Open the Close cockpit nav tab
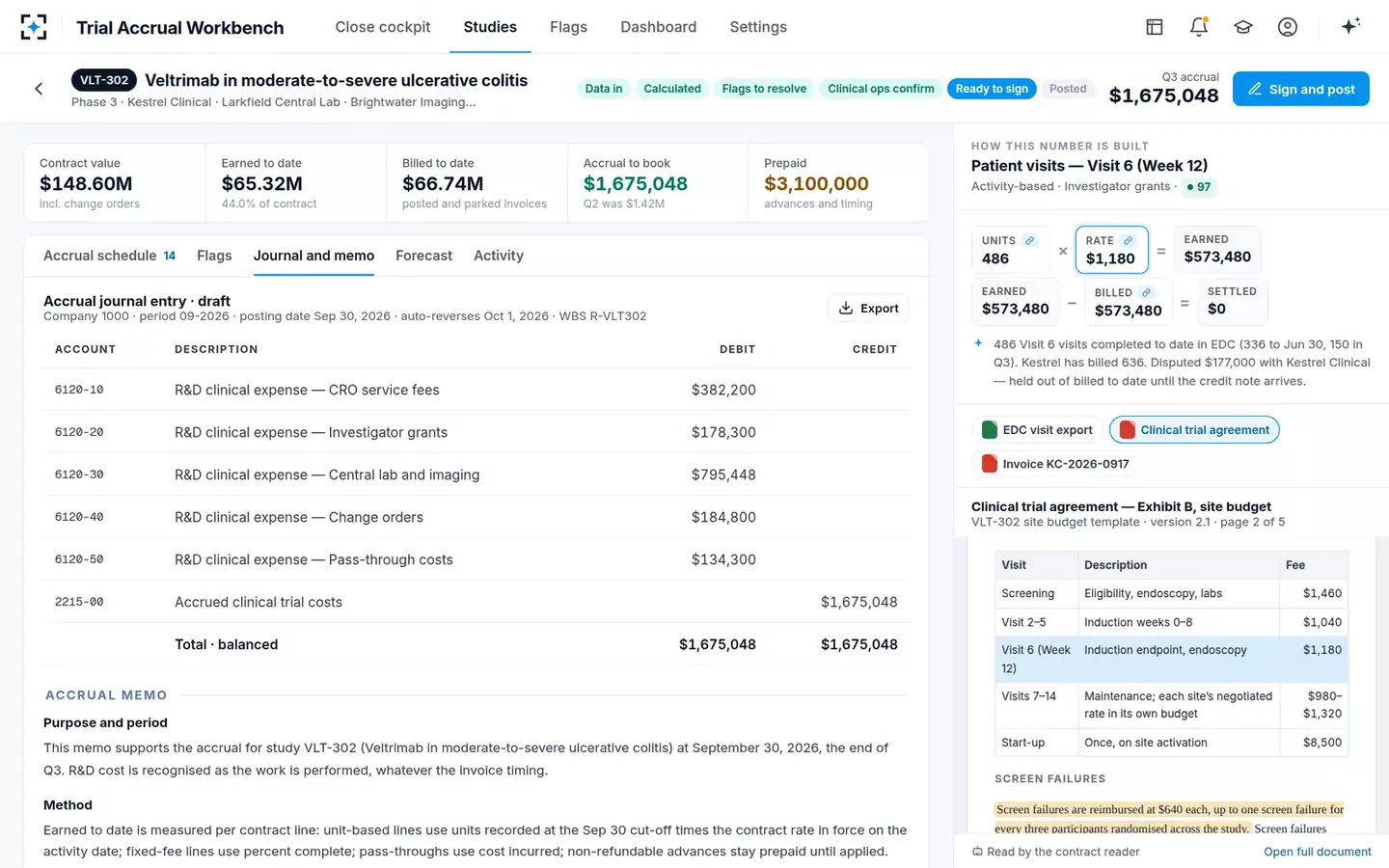The image size is (1389, 868). 383,27
